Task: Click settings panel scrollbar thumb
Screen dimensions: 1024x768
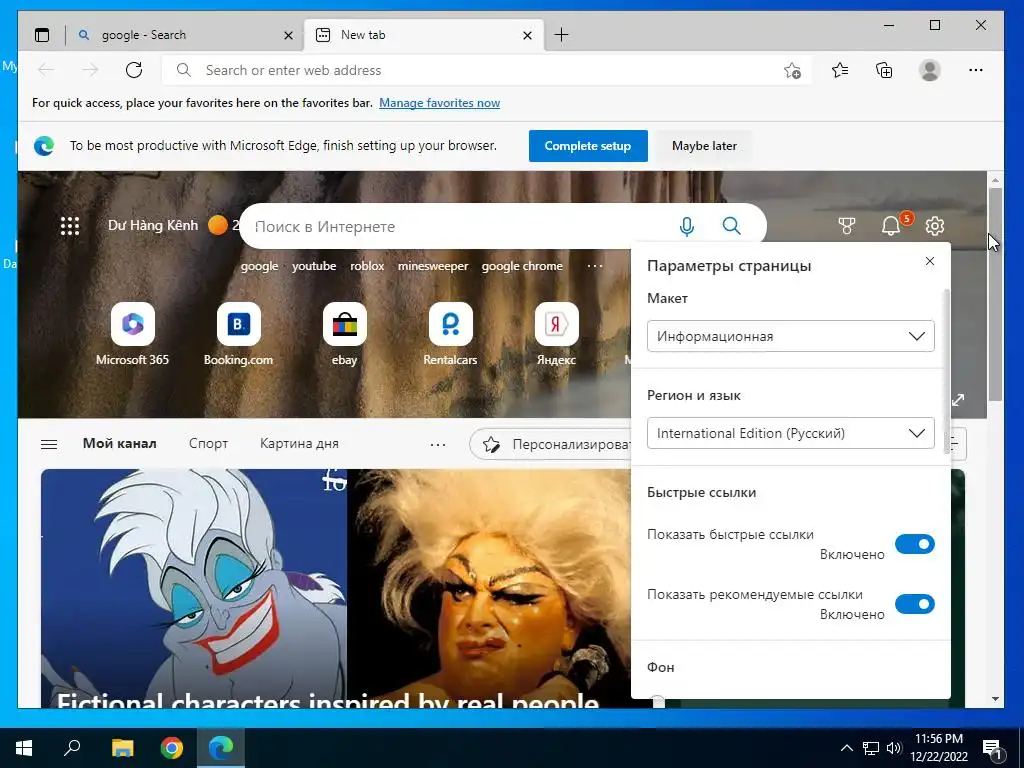Action: [x=947, y=372]
